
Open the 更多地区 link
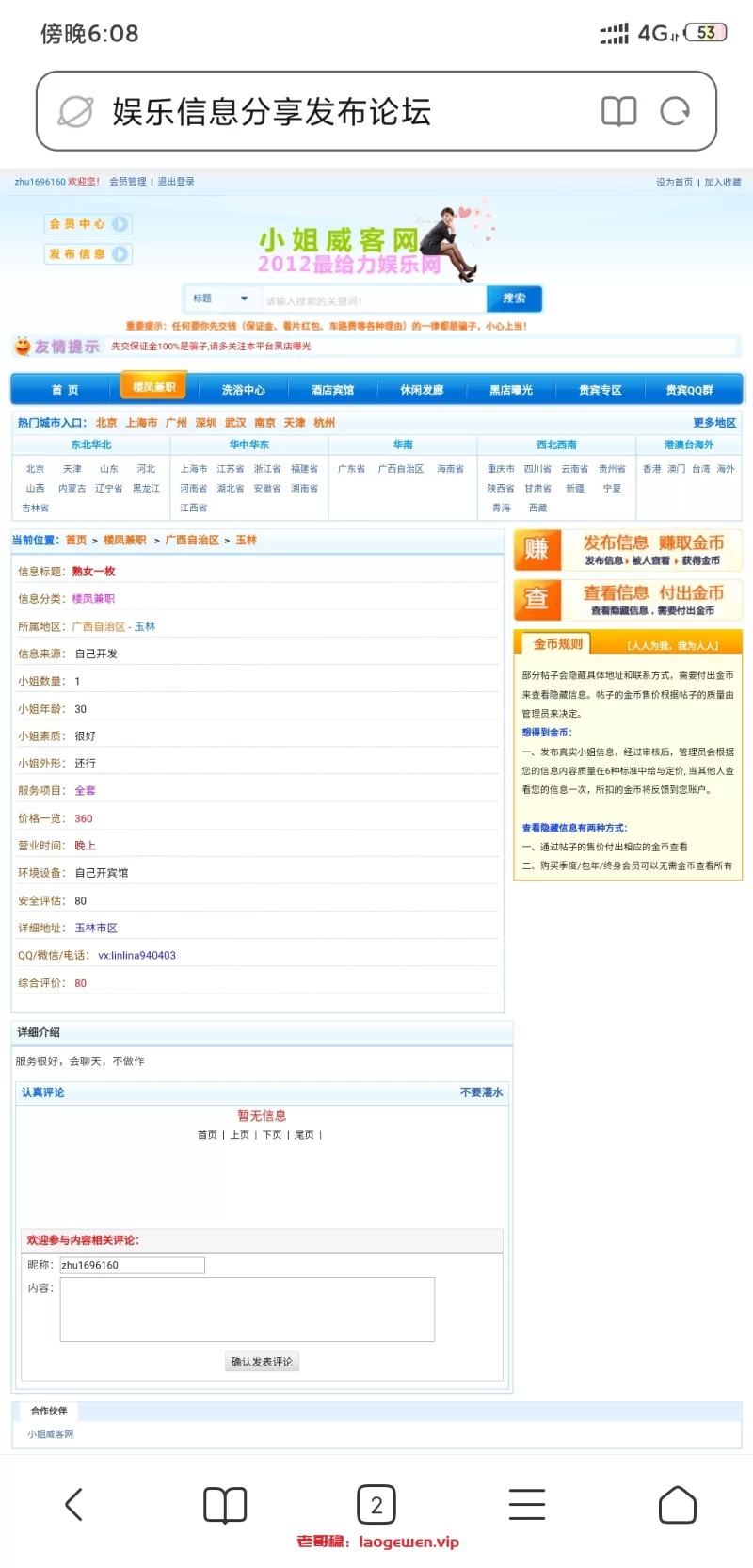[x=714, y=423]
